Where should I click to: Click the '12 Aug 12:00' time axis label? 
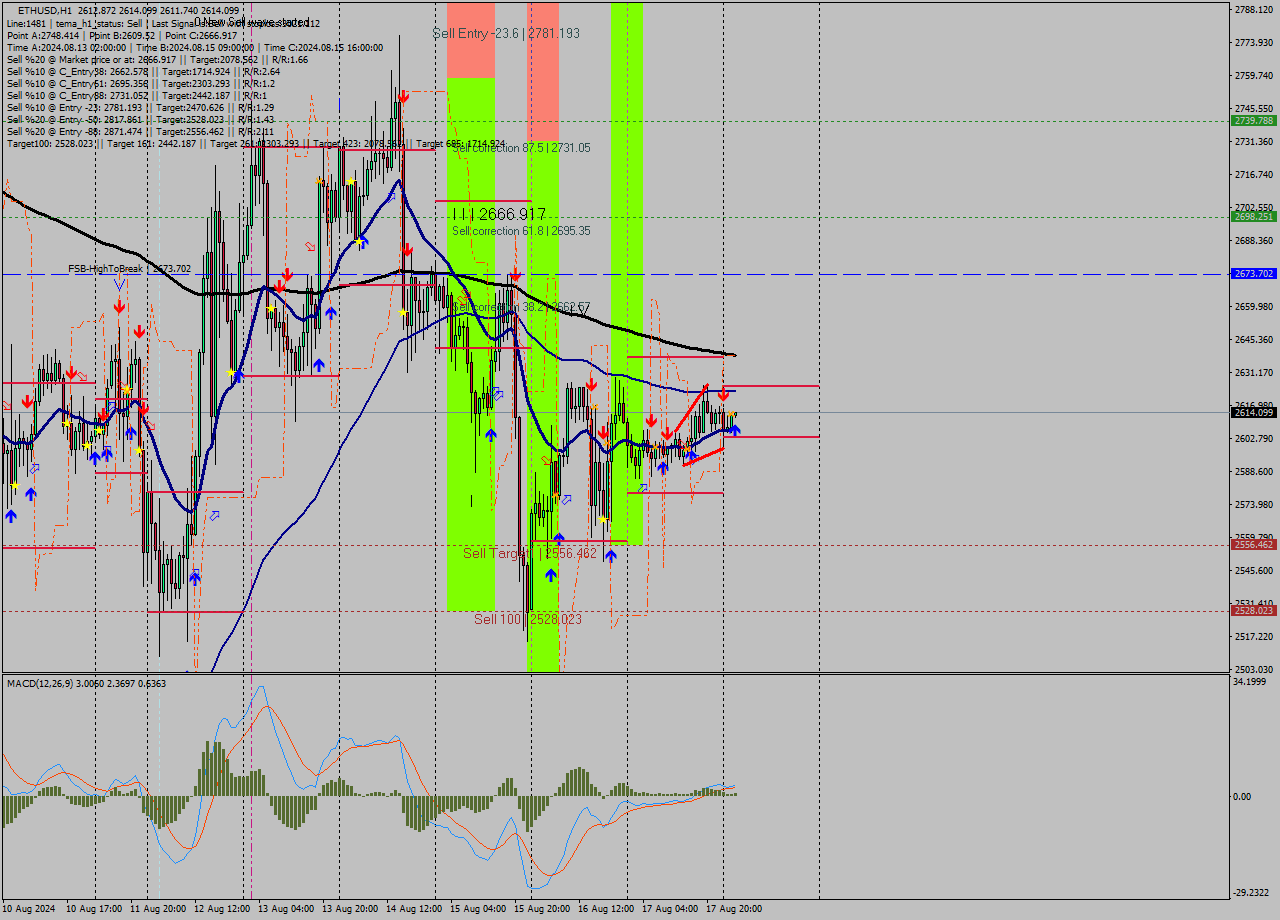tap(222, 909)
